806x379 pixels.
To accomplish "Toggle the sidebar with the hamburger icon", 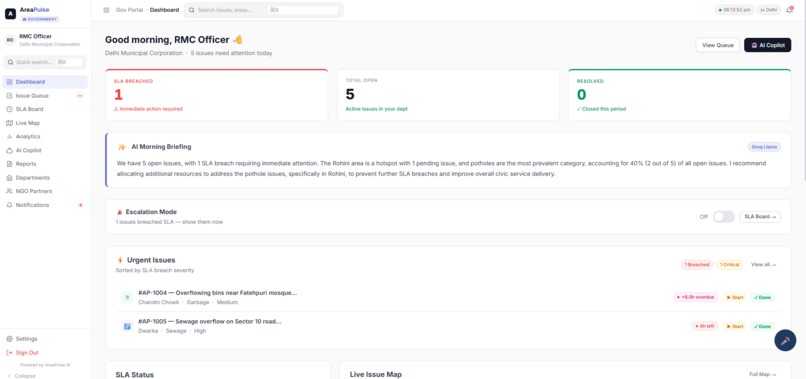I will [106, 10].
